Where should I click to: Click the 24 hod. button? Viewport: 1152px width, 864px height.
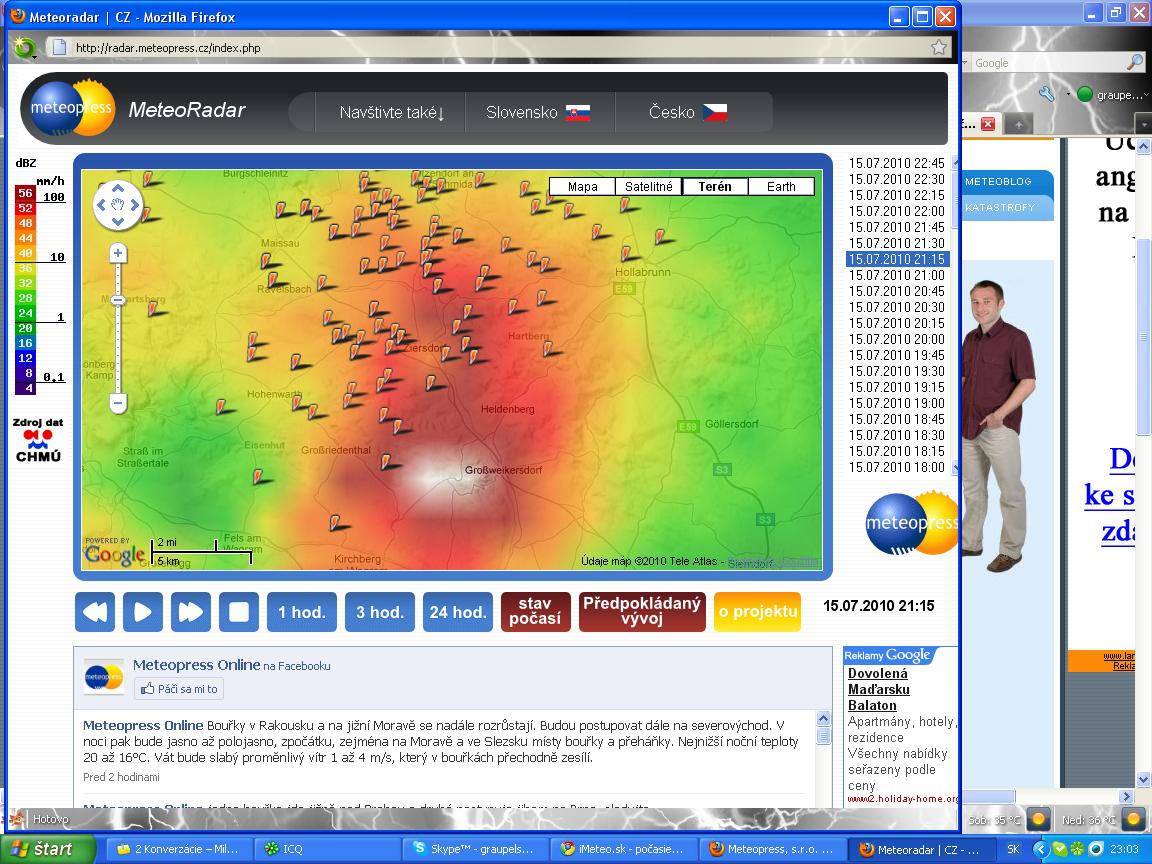[458, 612]
